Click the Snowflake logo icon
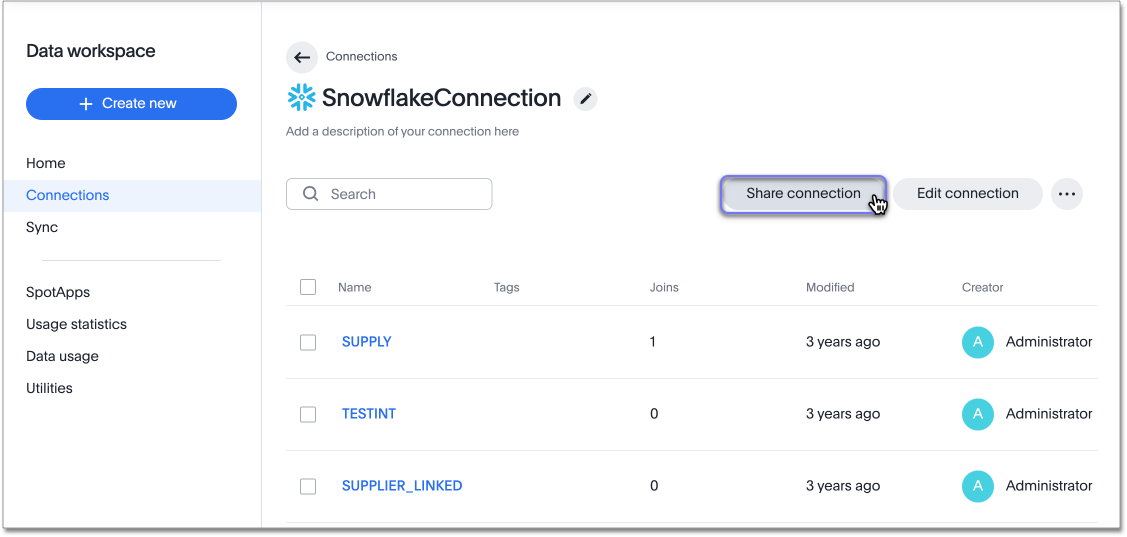Screen dimensions: 1127x537 (x=301, y=97)
